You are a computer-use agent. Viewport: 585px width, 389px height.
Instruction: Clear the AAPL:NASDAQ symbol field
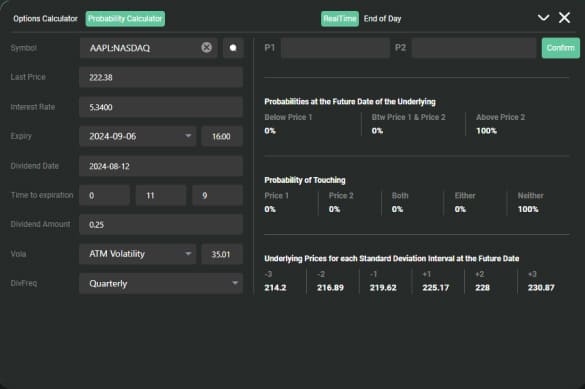[206, 47]
